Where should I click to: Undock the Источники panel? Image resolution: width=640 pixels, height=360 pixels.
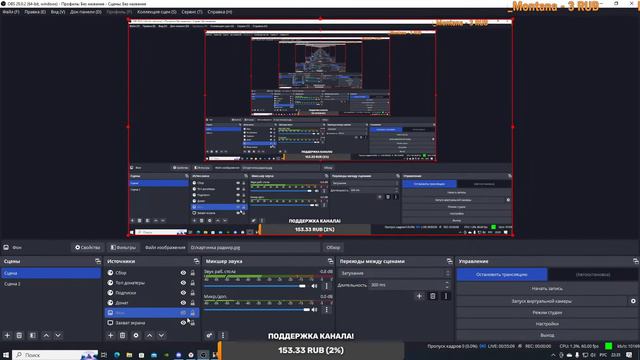tap(196, 261)
